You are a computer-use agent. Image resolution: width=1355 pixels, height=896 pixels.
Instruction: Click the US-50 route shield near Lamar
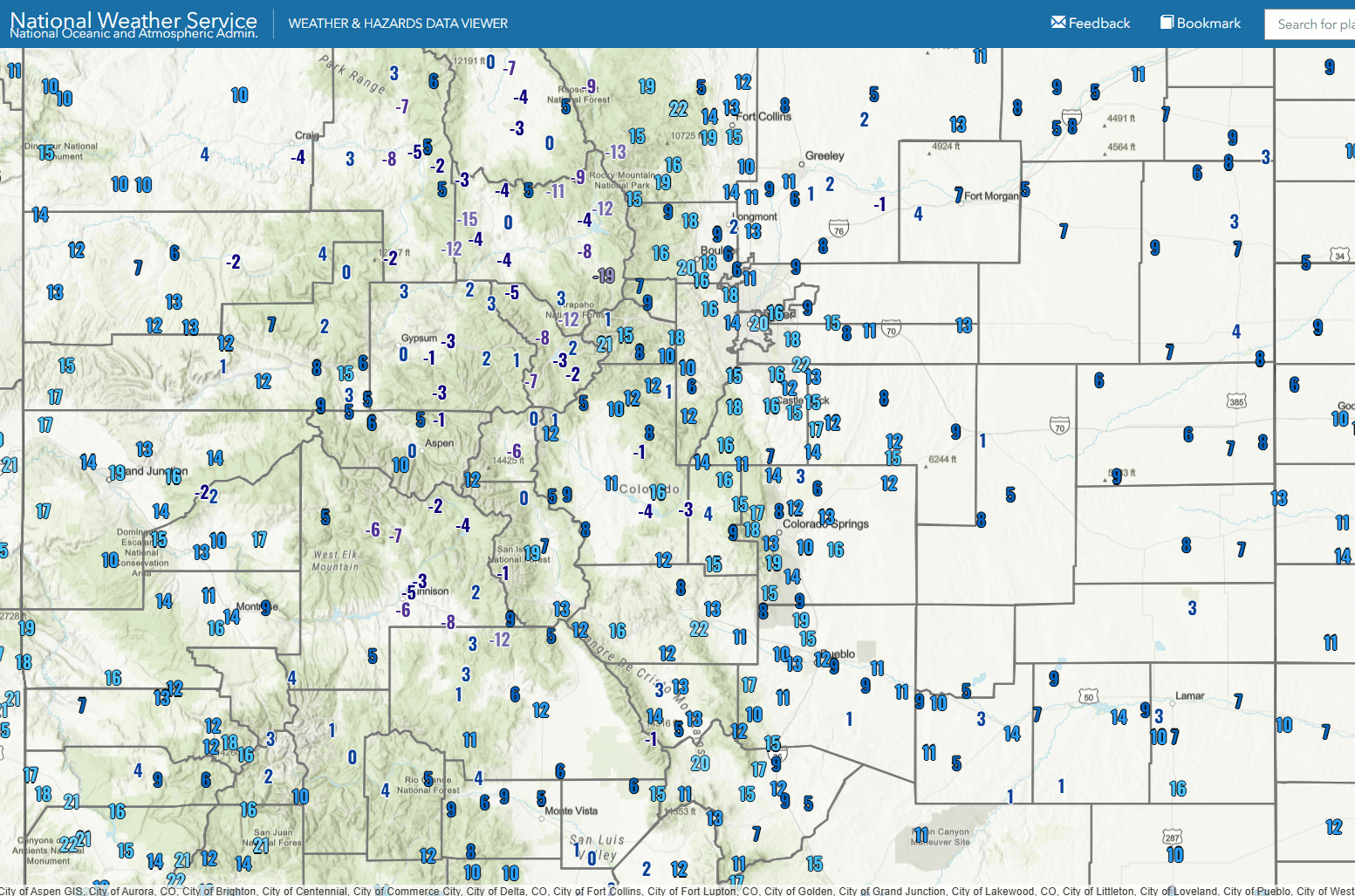1089,697
